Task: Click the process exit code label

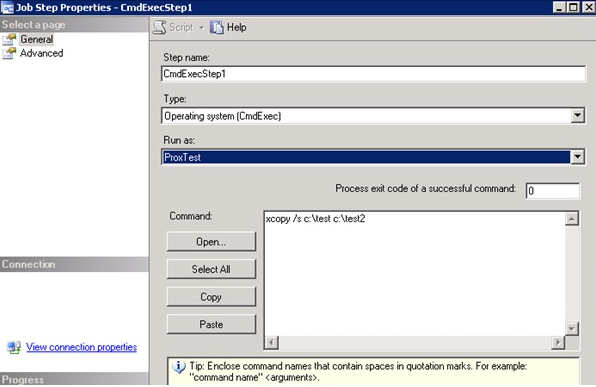Action: coord(425,189)
